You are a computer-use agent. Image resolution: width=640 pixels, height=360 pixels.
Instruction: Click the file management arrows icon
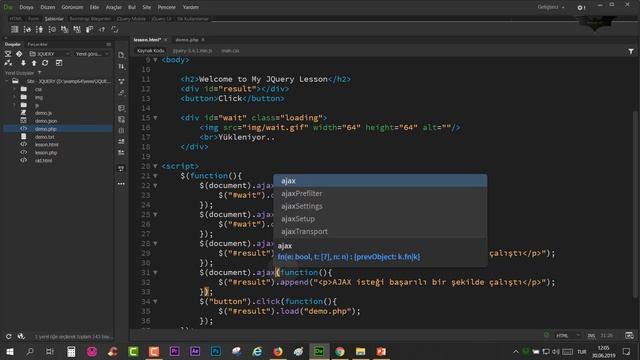[x=121, y=67]
